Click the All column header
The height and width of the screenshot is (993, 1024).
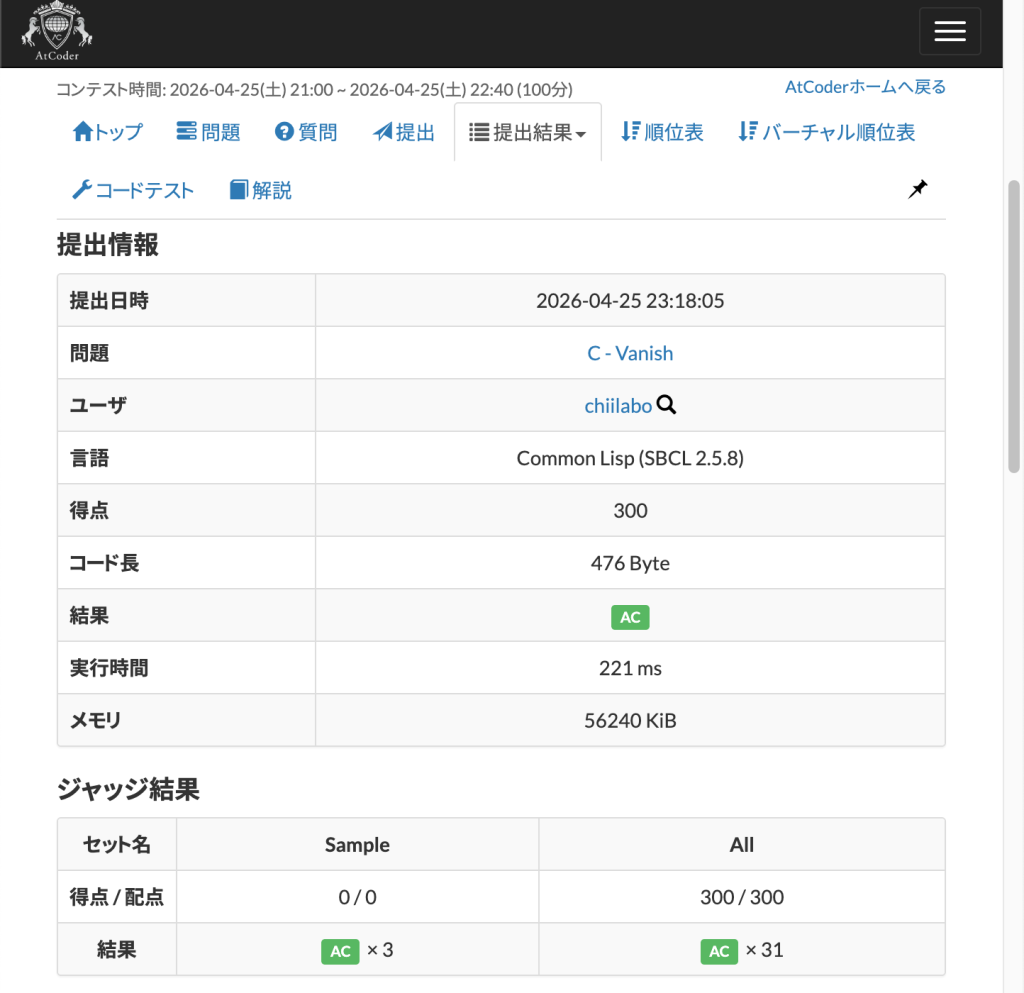pos(741,845)
